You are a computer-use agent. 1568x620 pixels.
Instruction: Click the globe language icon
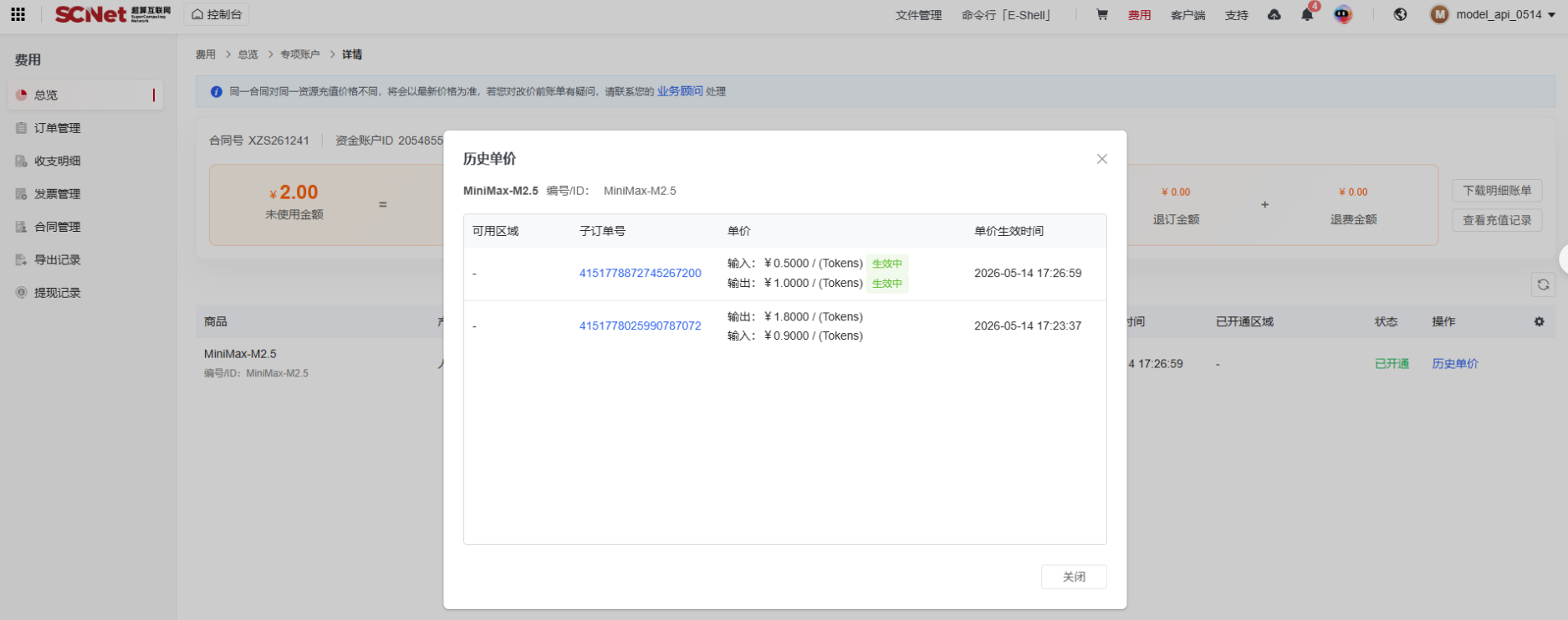pyautogui.click(x=1400, y=14)
